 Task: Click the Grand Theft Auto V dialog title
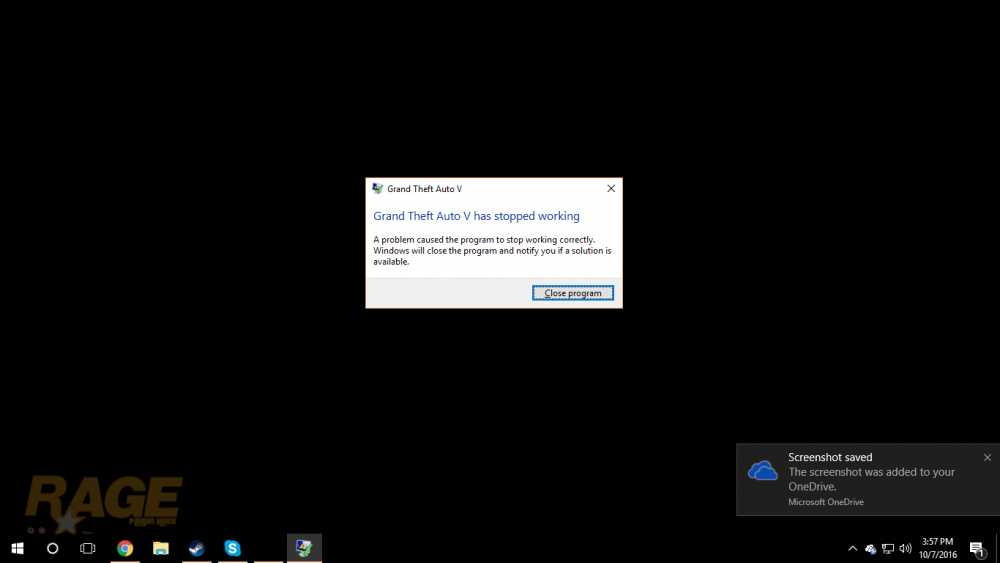(425, 189)
